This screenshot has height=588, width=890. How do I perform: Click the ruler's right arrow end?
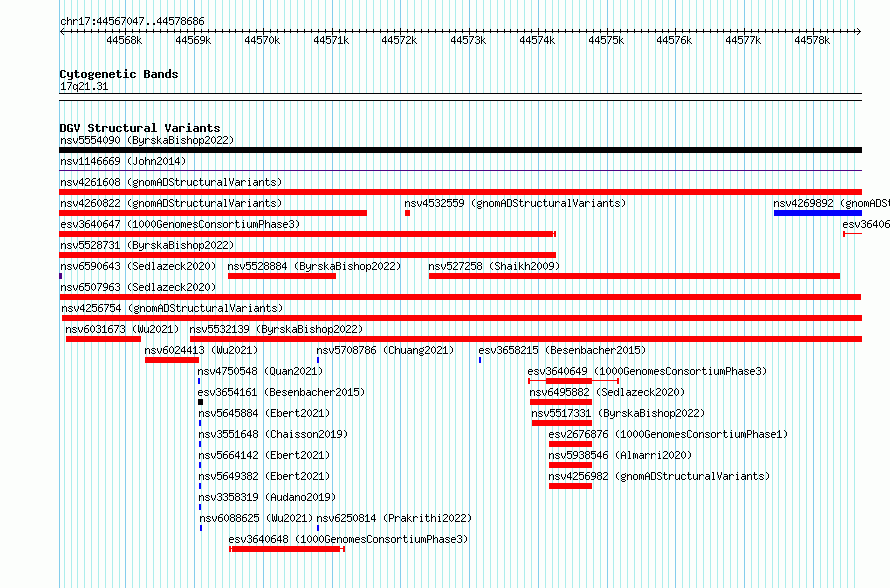pos(858,32)
